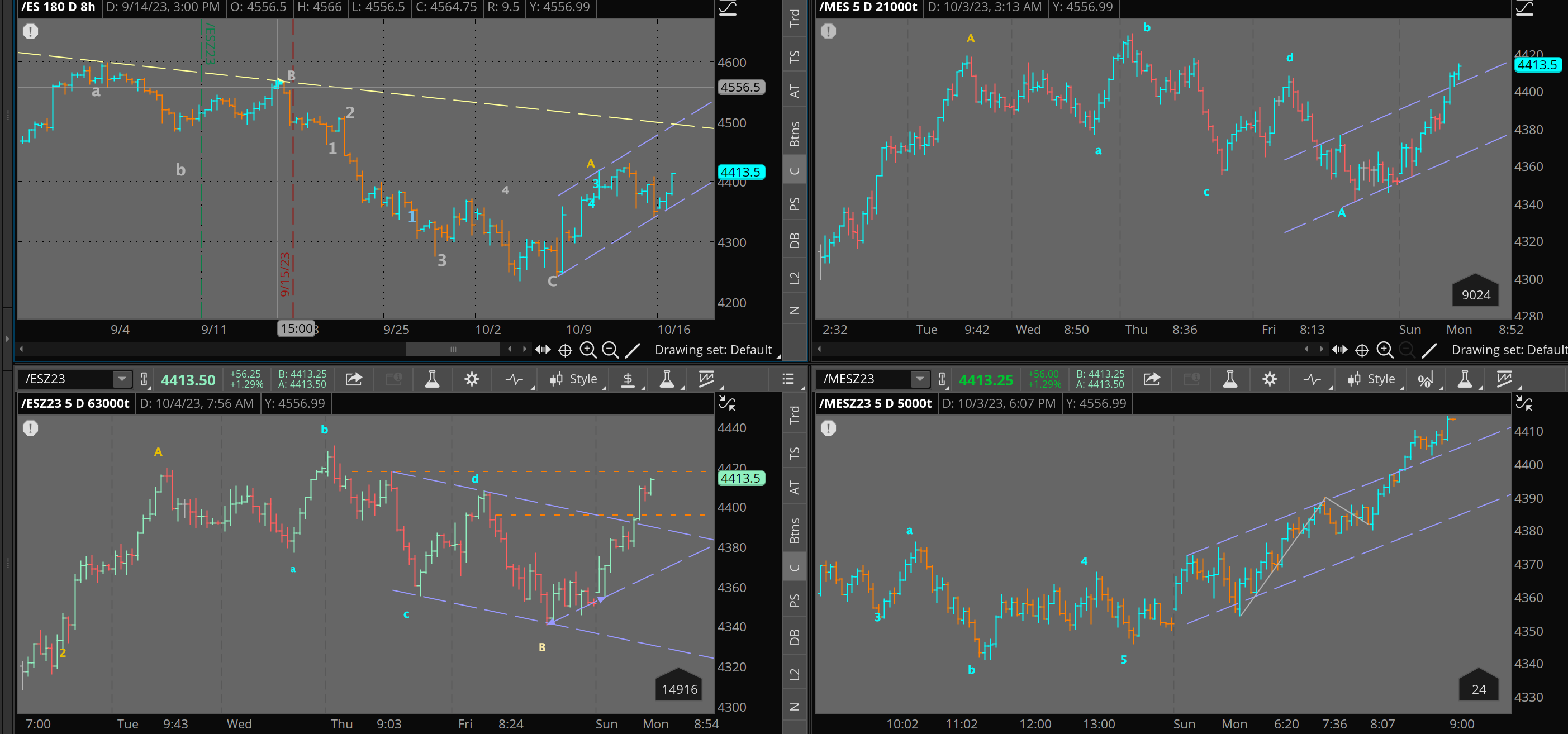Viewport: 1568px width, 734px height.
Task: Open chart settings gear on /ESZ23 toolbar
Action: click(471, 379)
